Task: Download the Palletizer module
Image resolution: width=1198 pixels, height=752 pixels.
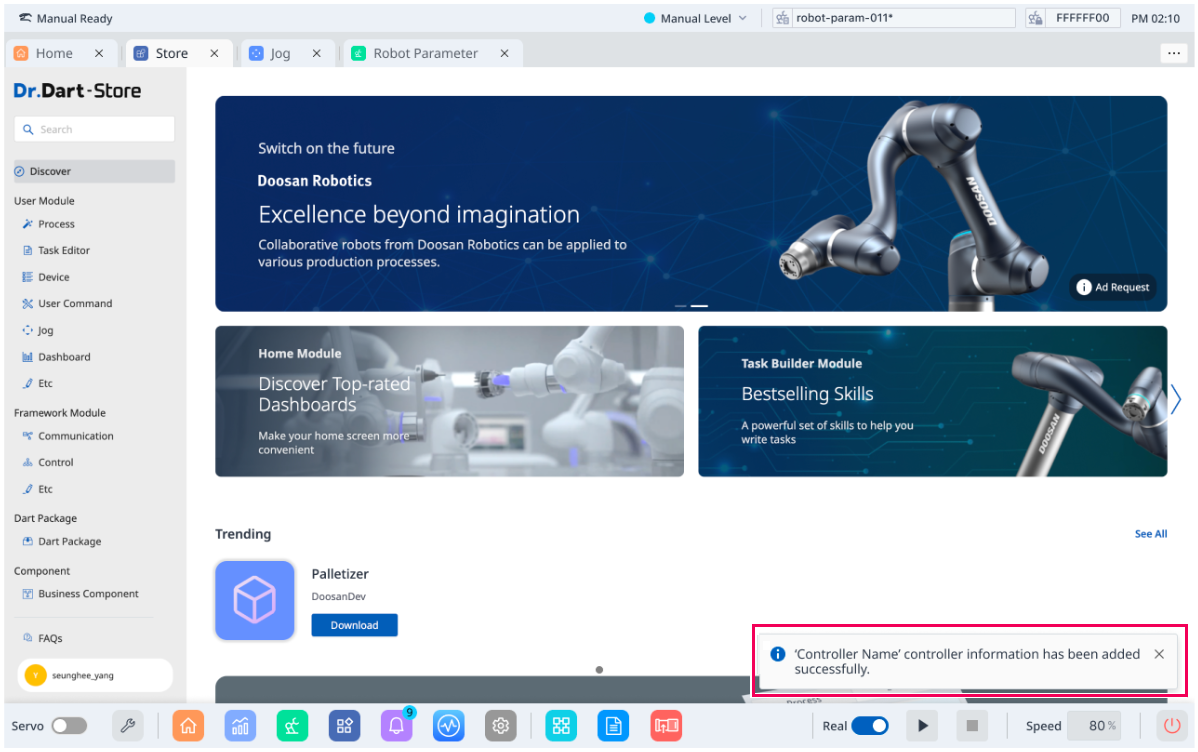Action: 355,625
